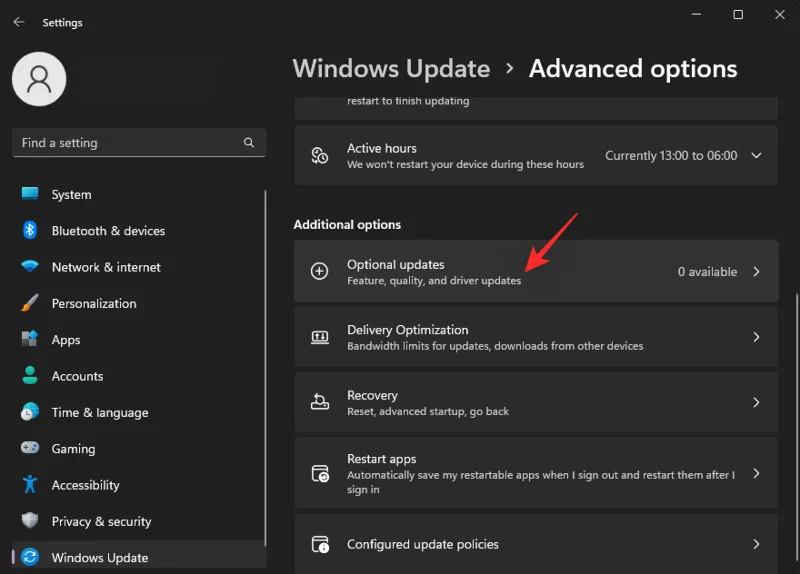
Task: Click the search magnifier icon
Action: pyautogui.click(x=248, y=142)
